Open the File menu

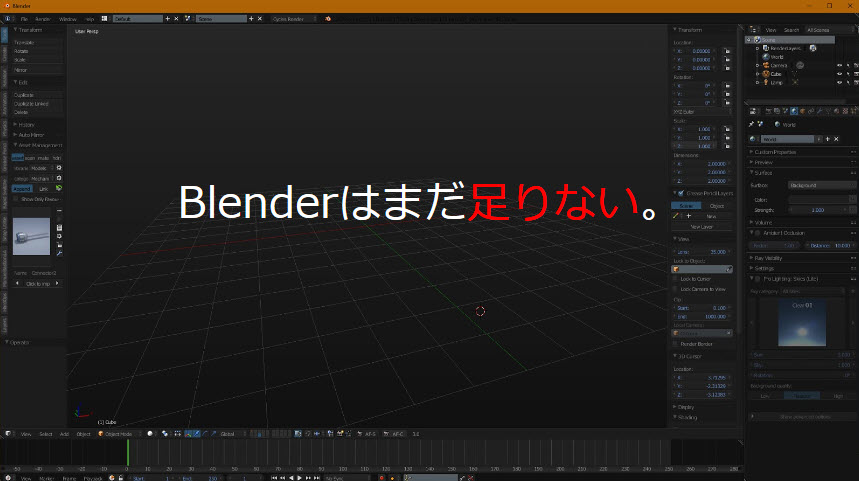tap(24, 19)
